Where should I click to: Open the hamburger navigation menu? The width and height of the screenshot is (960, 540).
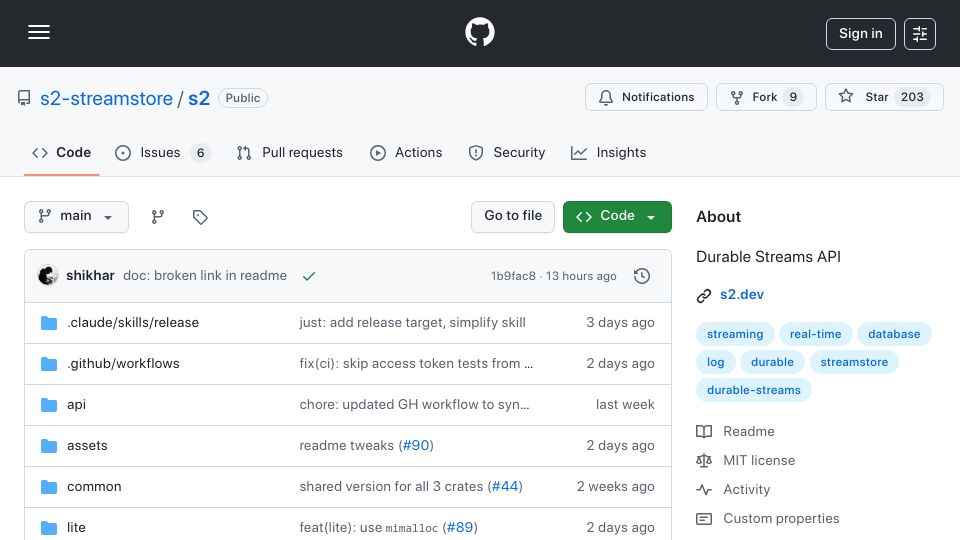pyautogui.click(x=39, y=32)
